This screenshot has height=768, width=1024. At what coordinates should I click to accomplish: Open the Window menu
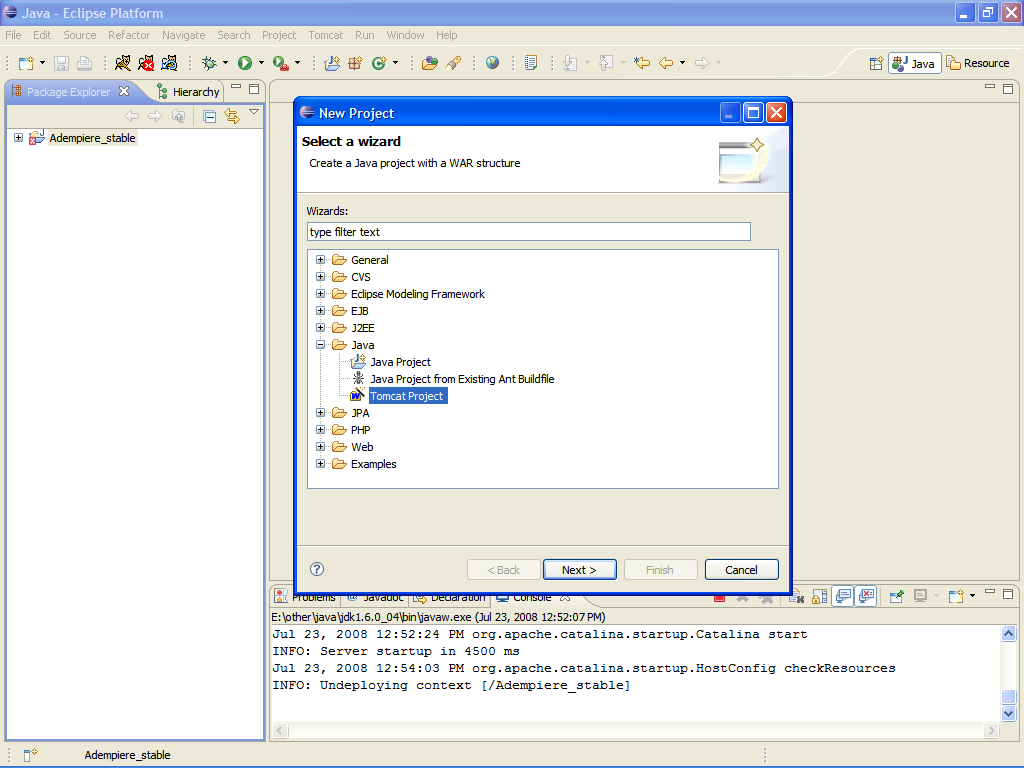(405, 35)
